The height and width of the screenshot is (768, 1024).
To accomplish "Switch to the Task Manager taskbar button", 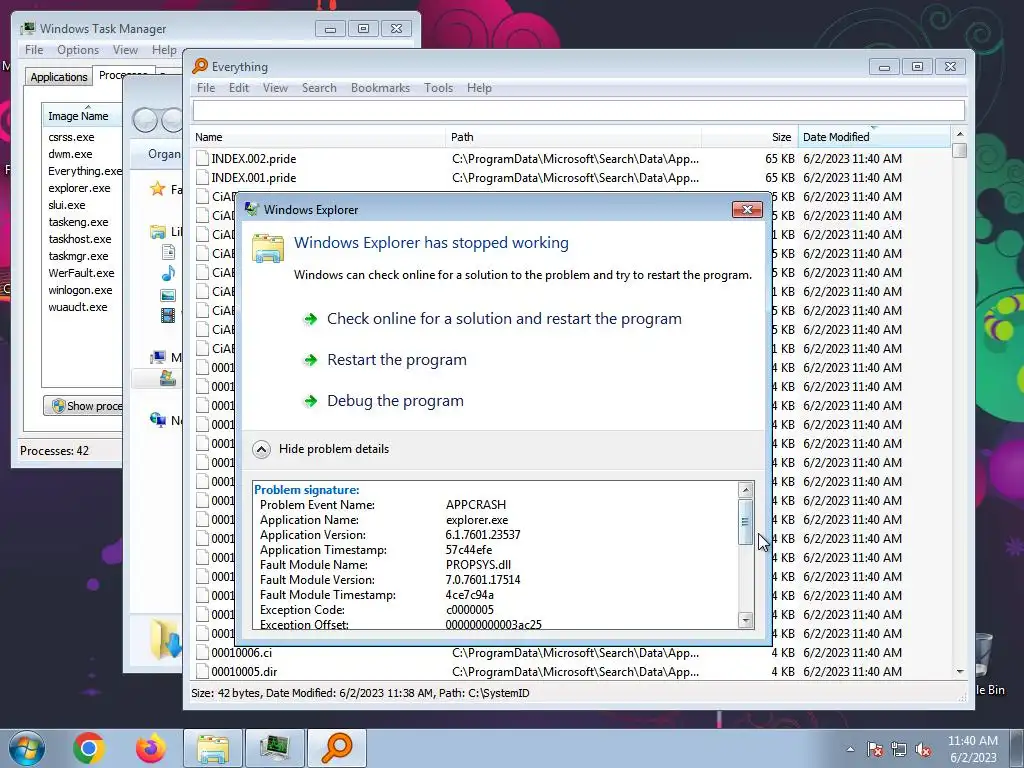I will (x=275, y=748).
